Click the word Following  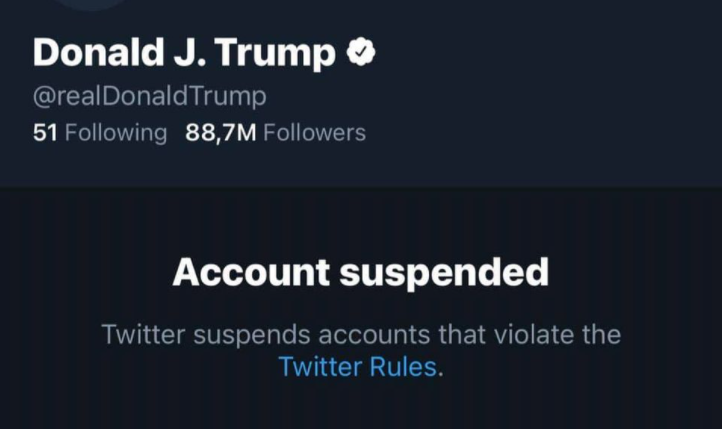click(x=115, y=132)
